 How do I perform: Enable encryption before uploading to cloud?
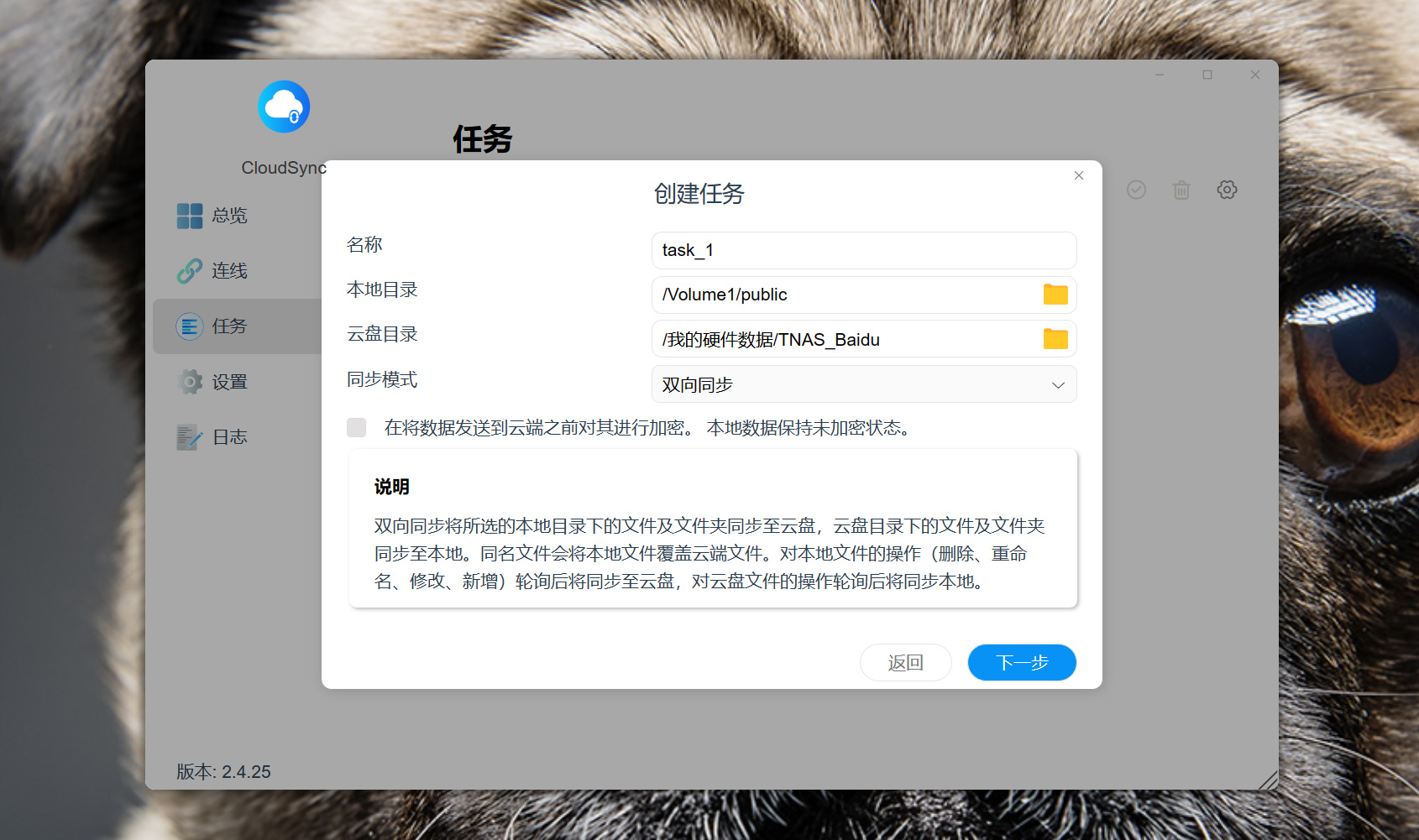point(357,428)
